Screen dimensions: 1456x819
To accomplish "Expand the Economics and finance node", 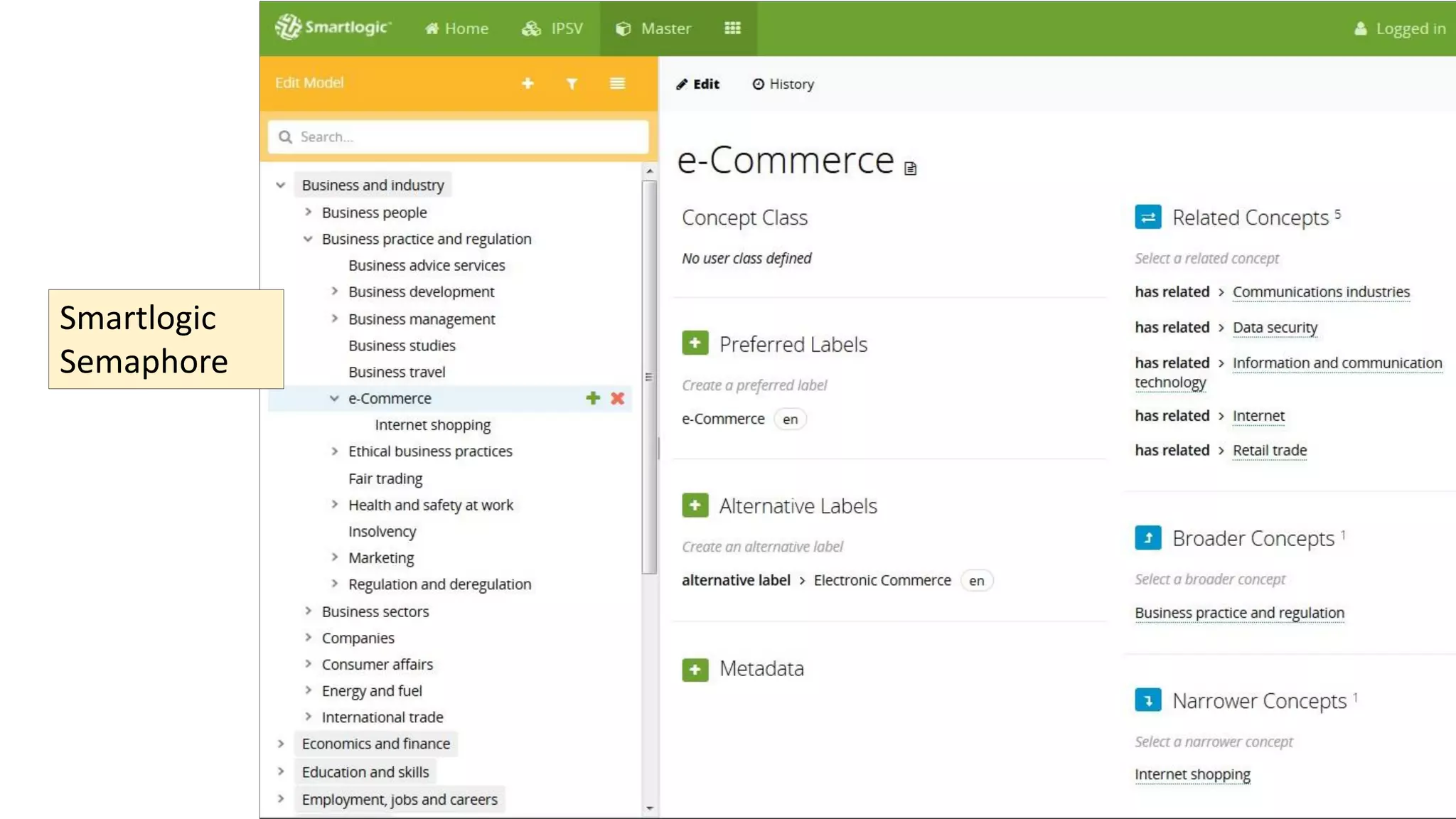I will tap(281, 744).
